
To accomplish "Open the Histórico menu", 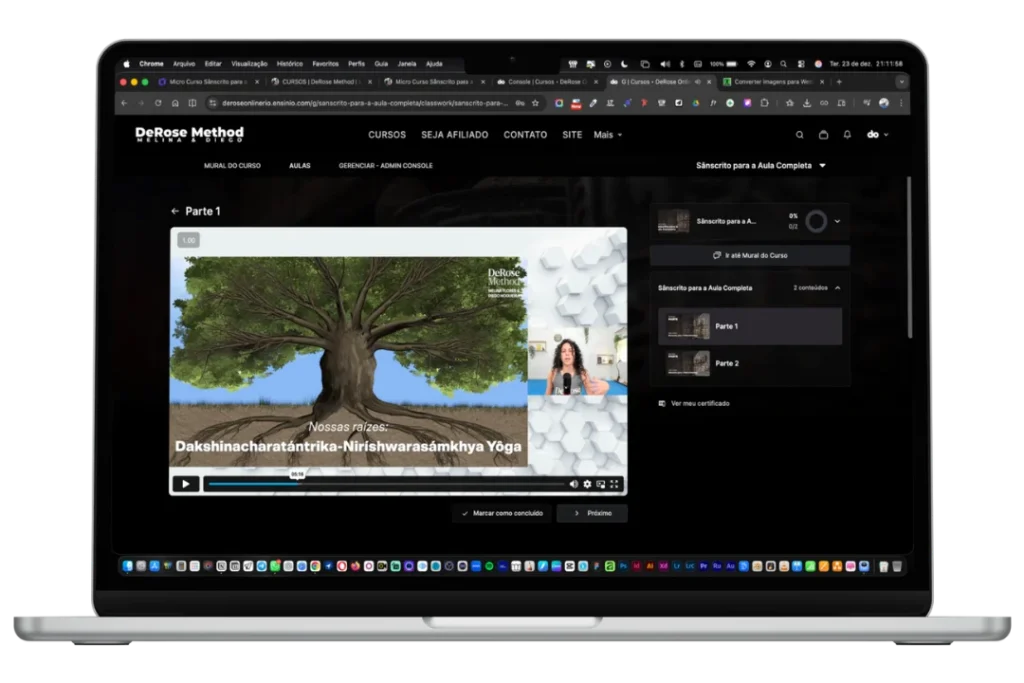I will point(289,64).
